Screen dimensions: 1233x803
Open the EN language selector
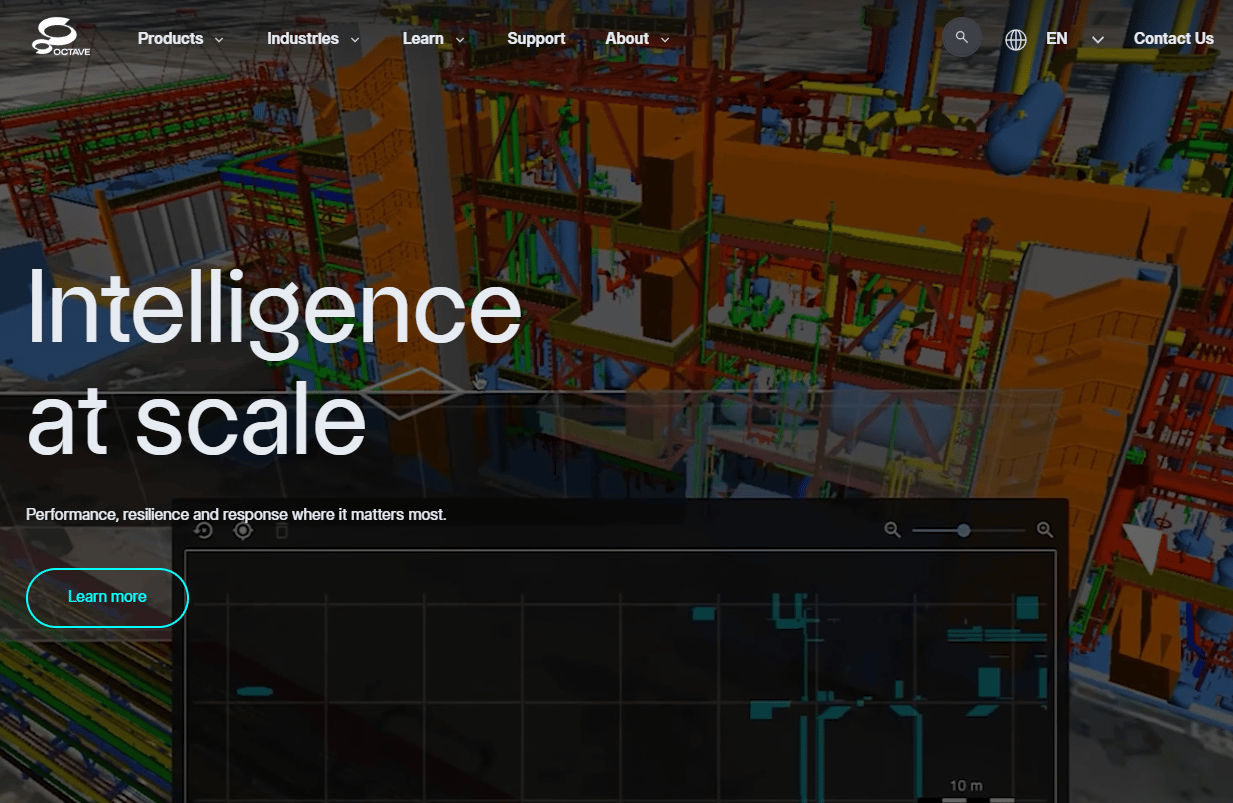1055,39
